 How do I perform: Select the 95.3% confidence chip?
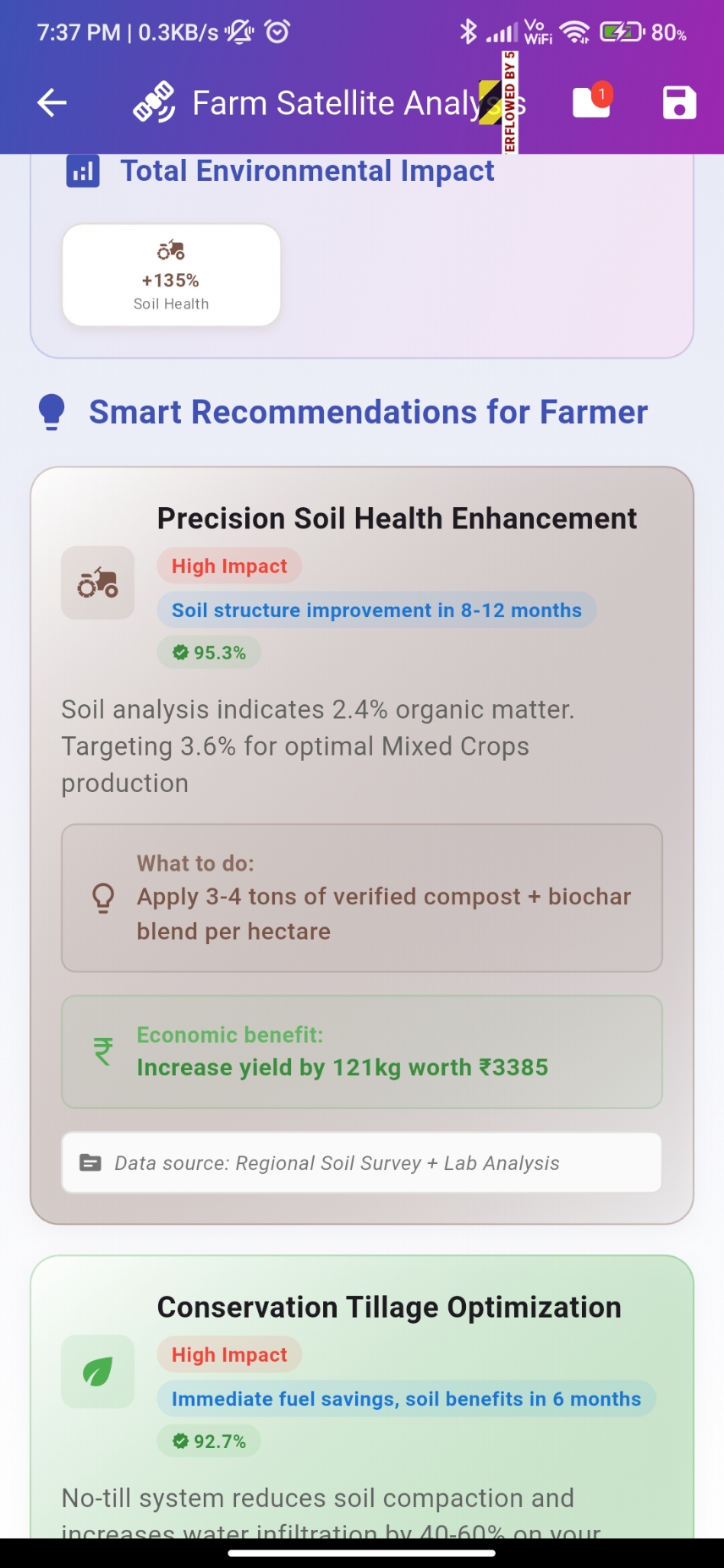(209, 653)
